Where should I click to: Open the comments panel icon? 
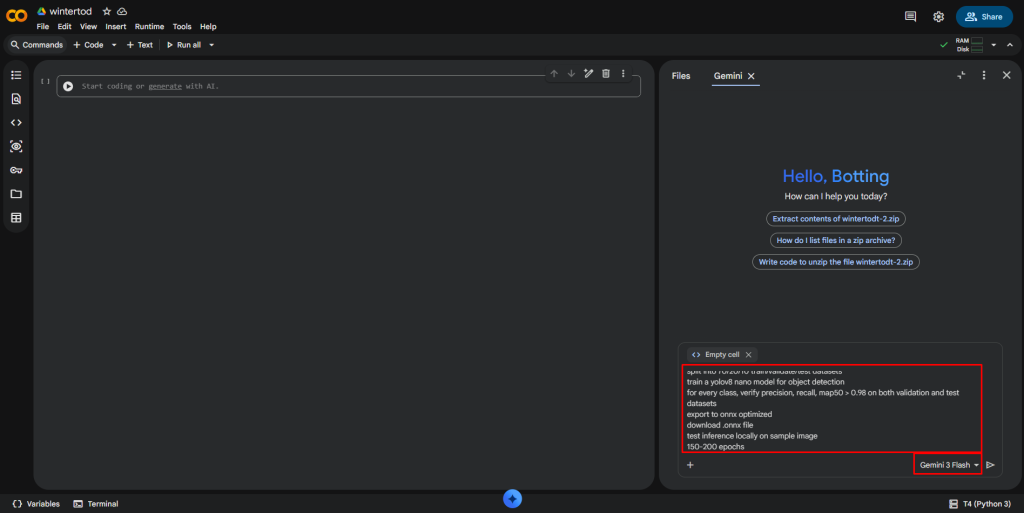(910, 16)
